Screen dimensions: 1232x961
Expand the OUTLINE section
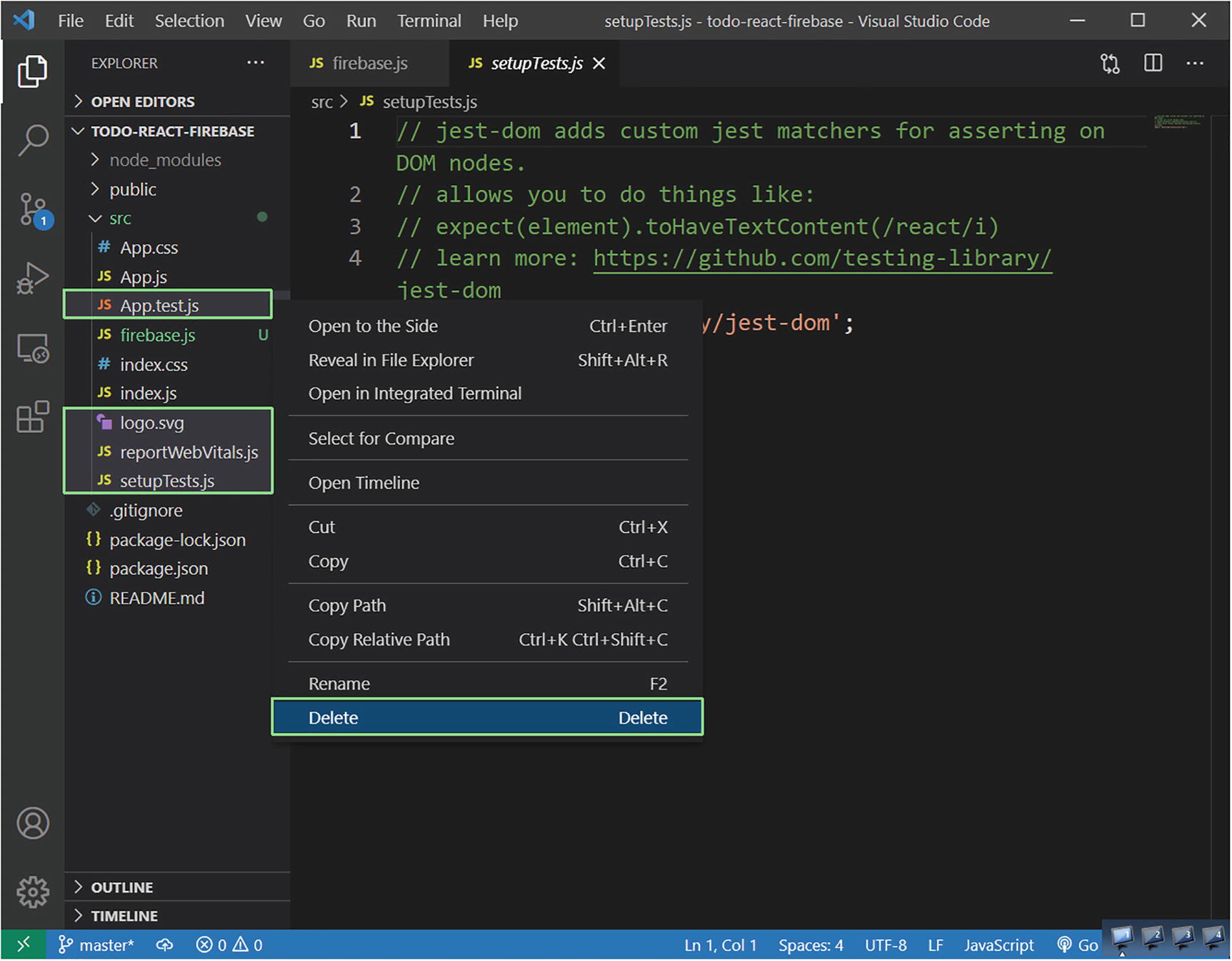[121, 887]
